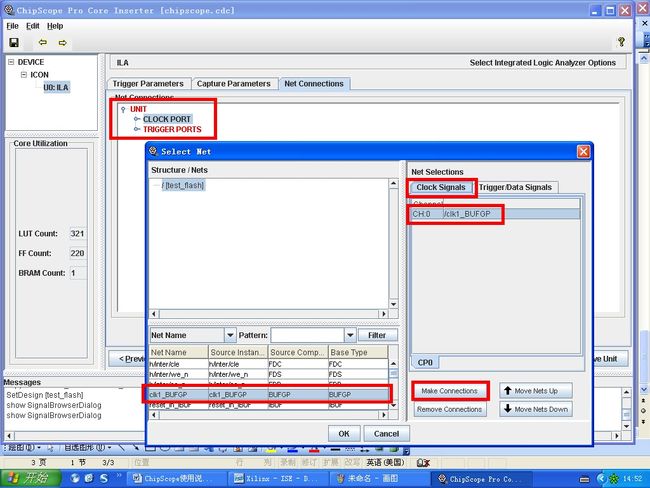Click the Source Instan... column header
650x488 pixels.
238,352
